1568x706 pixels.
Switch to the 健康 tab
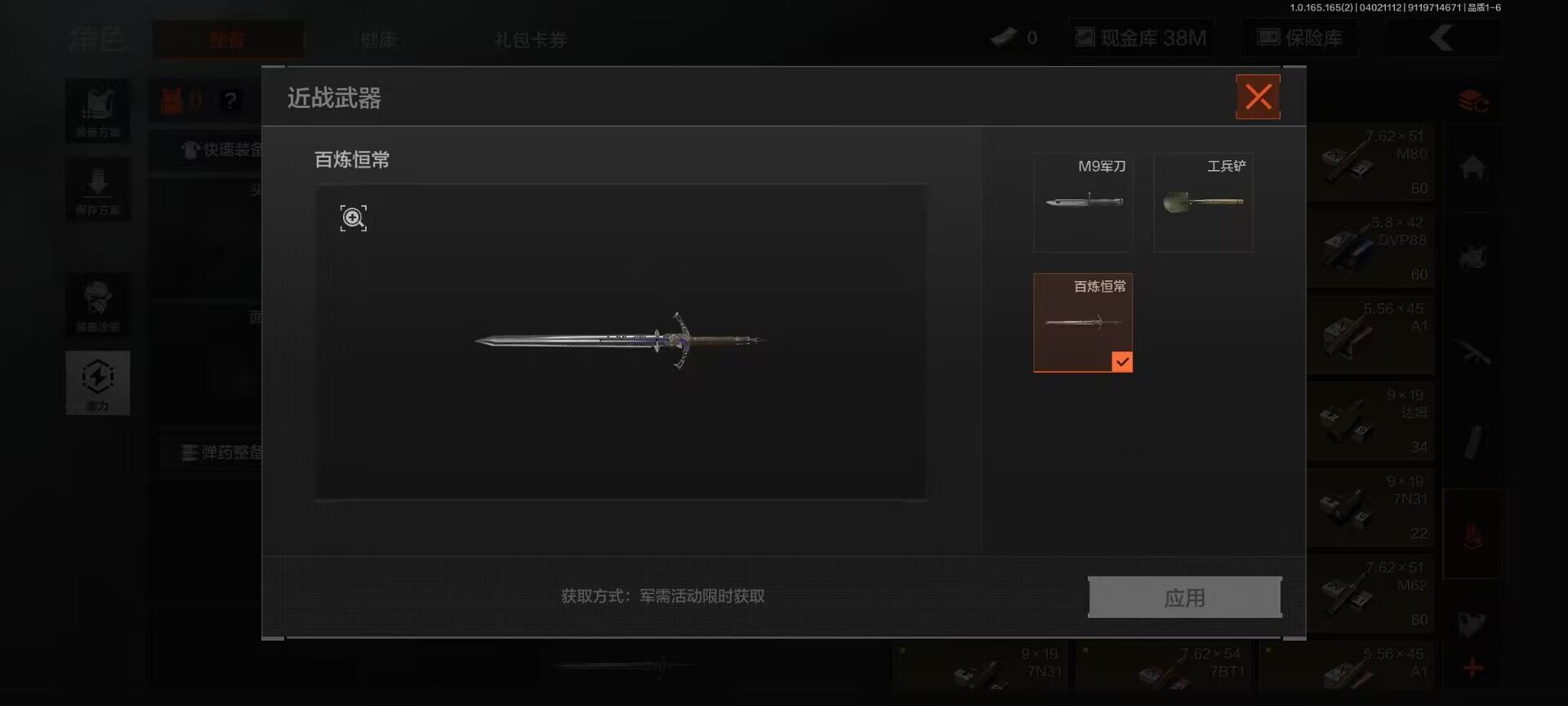(x=378, y=39)
